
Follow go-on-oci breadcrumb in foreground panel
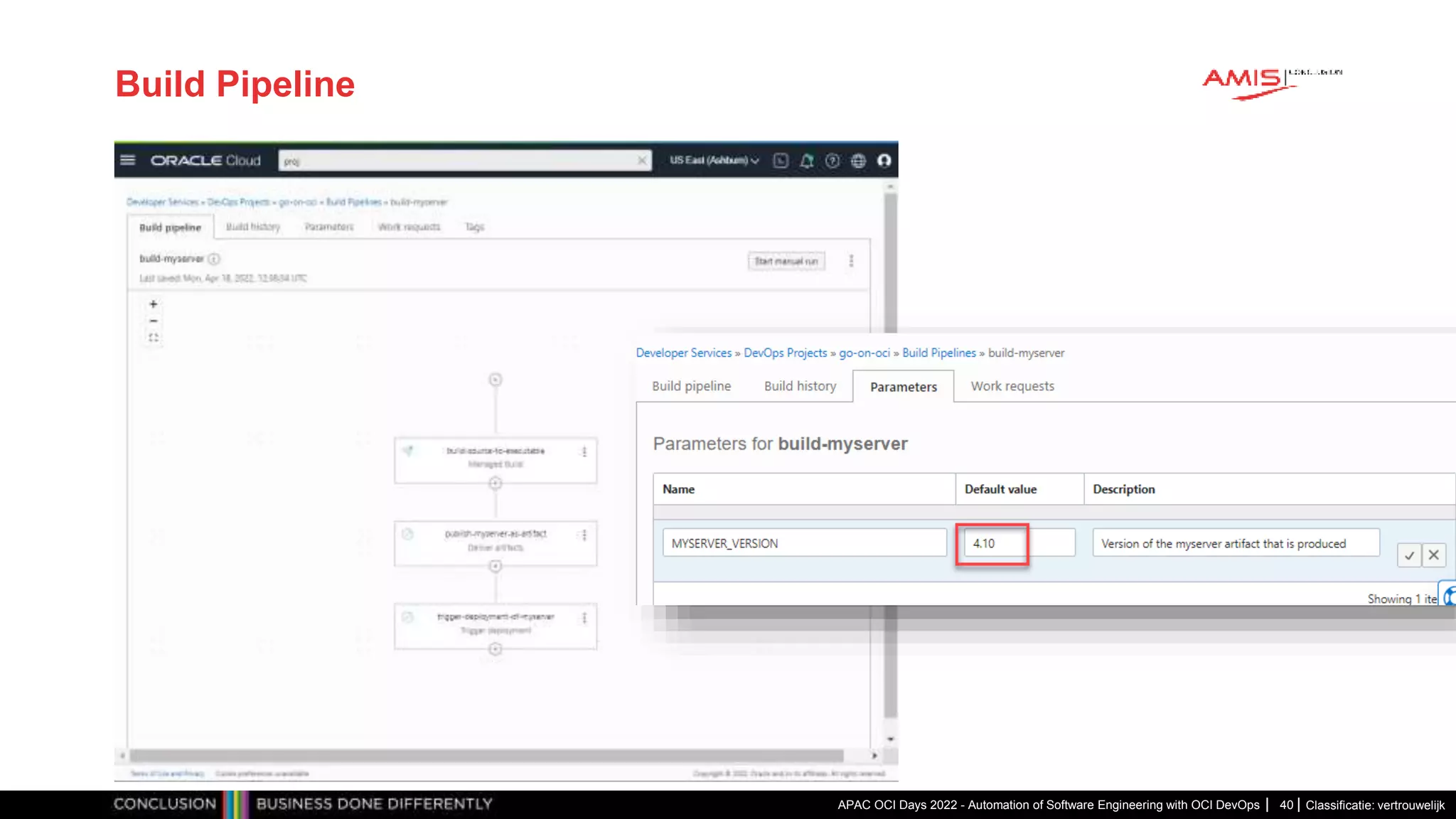864,353
